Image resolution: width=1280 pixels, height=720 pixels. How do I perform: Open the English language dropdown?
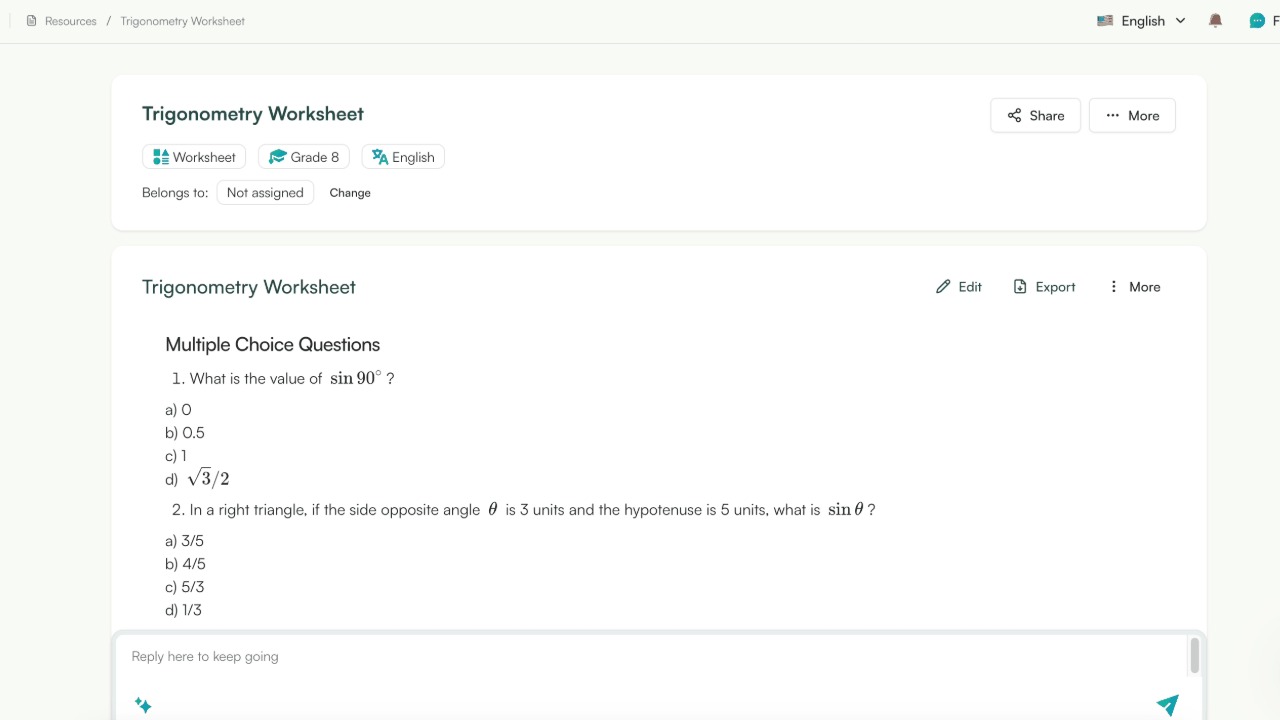point(1140,20)
